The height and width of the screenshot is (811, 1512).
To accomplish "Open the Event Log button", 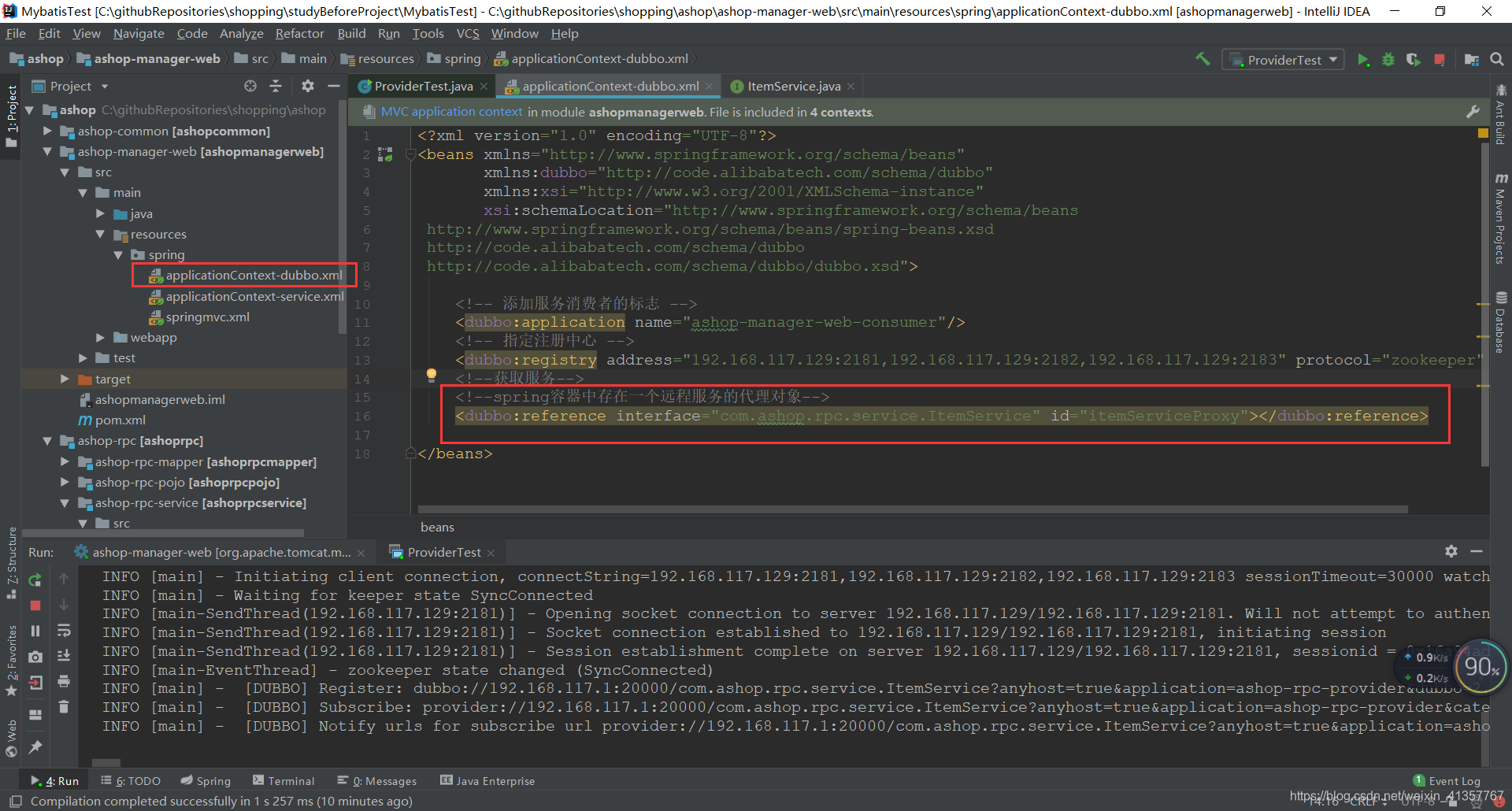I will coord(1447,780).
